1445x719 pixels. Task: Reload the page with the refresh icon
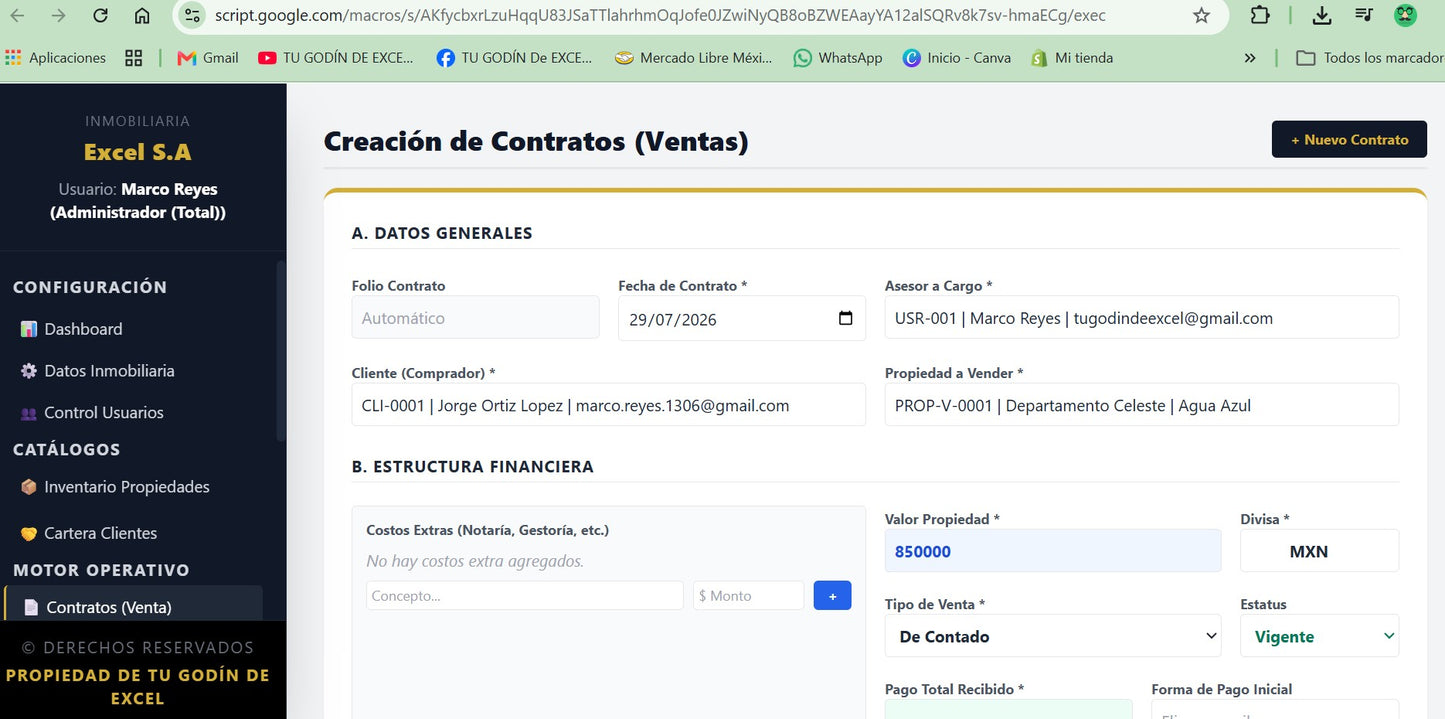point(100,16)
